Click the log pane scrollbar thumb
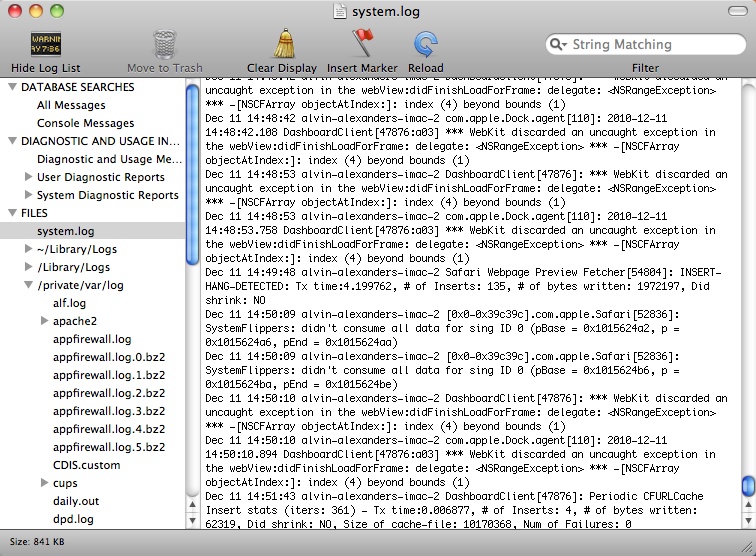Image resolution: width=756 pixels, height=556 pixels. coord(748,486)
